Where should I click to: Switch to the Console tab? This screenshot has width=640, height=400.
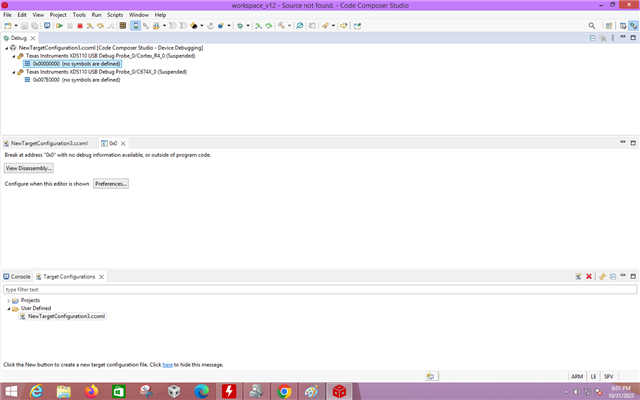(x=17, y=276)
